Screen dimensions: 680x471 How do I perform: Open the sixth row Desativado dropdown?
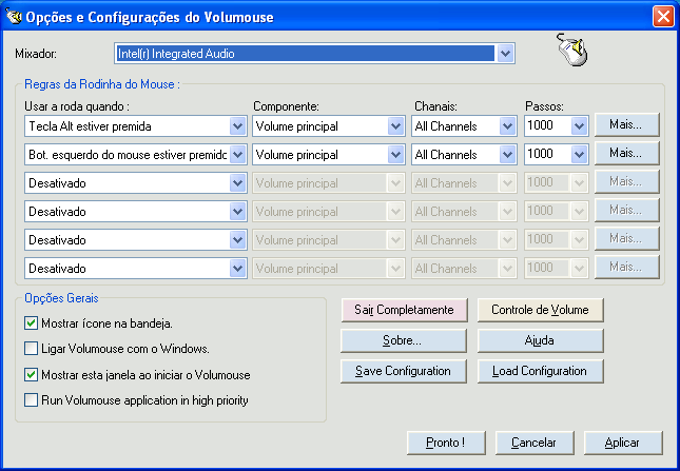click(238, 268)
